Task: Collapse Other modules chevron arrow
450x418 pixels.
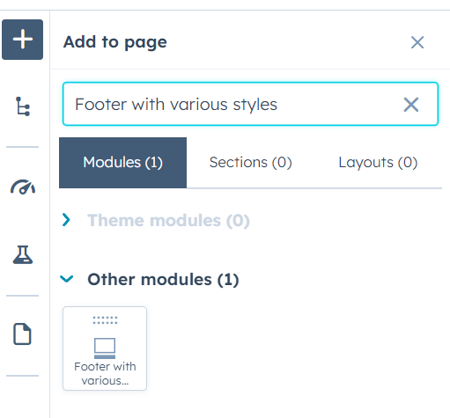Action: [x=67, y=279]
